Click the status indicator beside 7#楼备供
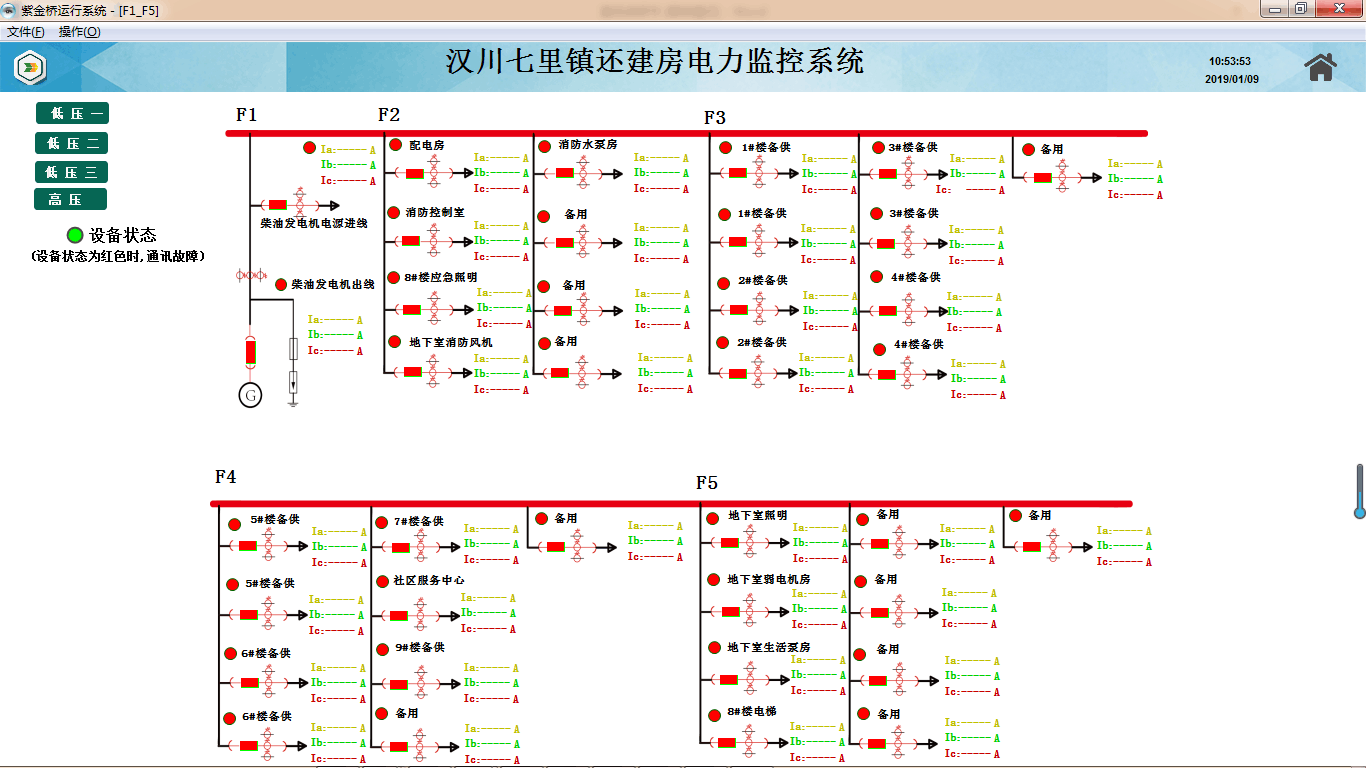The width and height of the screenshot is (1366, 768). pyautogui.click(x=381, y=522)
